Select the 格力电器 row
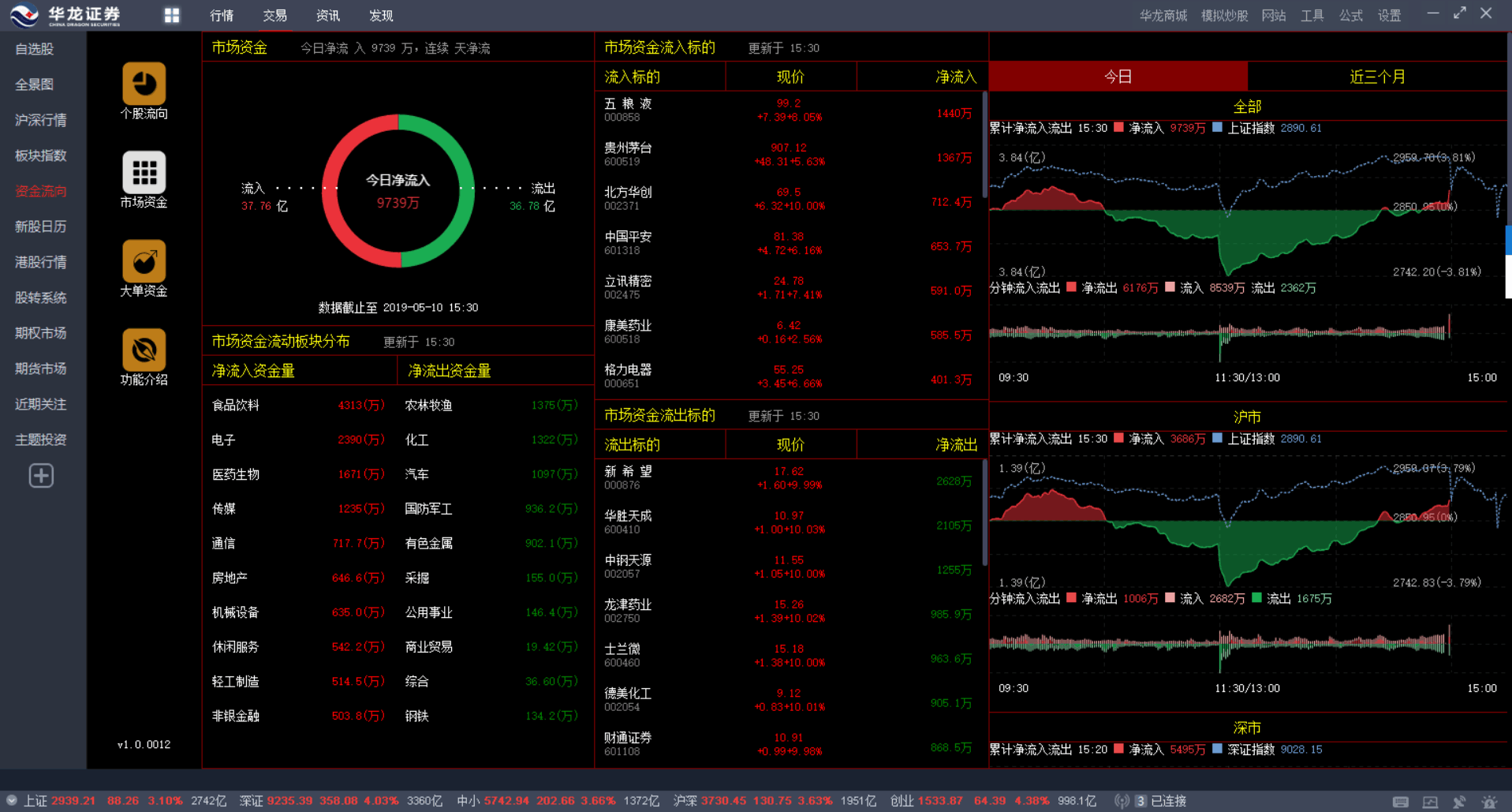This screenshot has height=812, width=1512. (789, 376)
